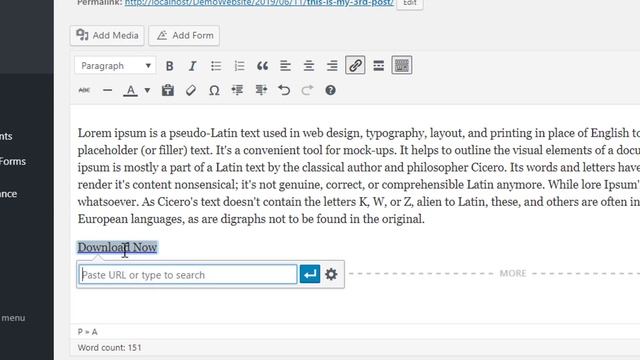Viewport: 640px width, 360px height.
Task: Align text left
Action: [x=285, y=66]
